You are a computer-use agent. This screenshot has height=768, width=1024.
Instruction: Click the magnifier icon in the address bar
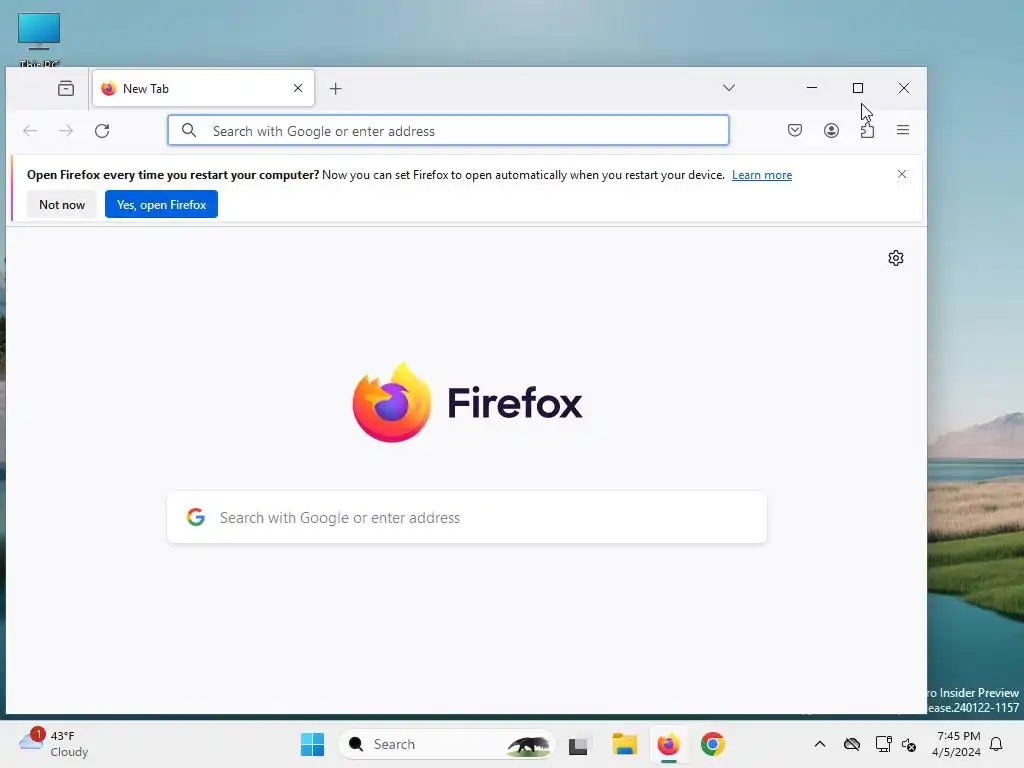(x=189, y=131)
